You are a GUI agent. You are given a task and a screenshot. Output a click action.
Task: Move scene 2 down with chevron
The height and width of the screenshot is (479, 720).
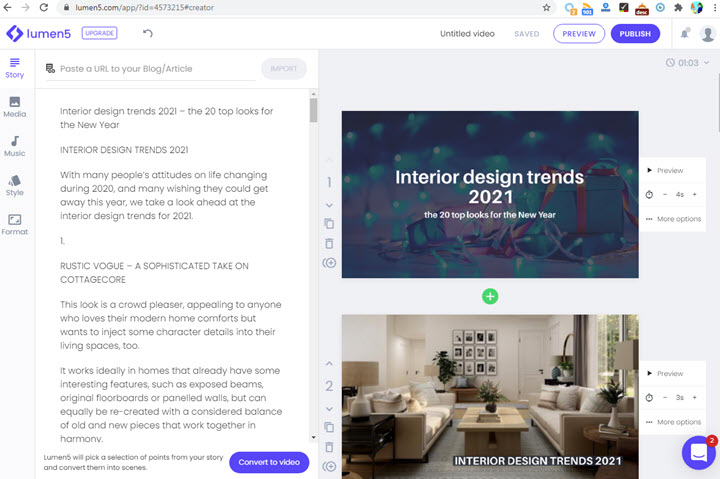(x=329, y=409)
